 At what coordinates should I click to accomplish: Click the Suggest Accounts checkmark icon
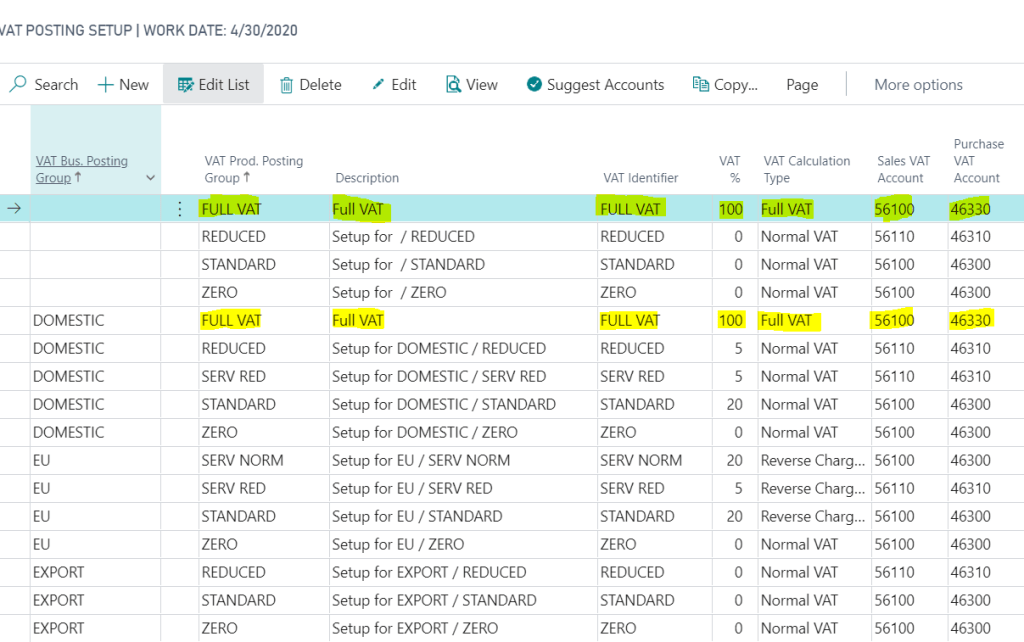point(534,85)
